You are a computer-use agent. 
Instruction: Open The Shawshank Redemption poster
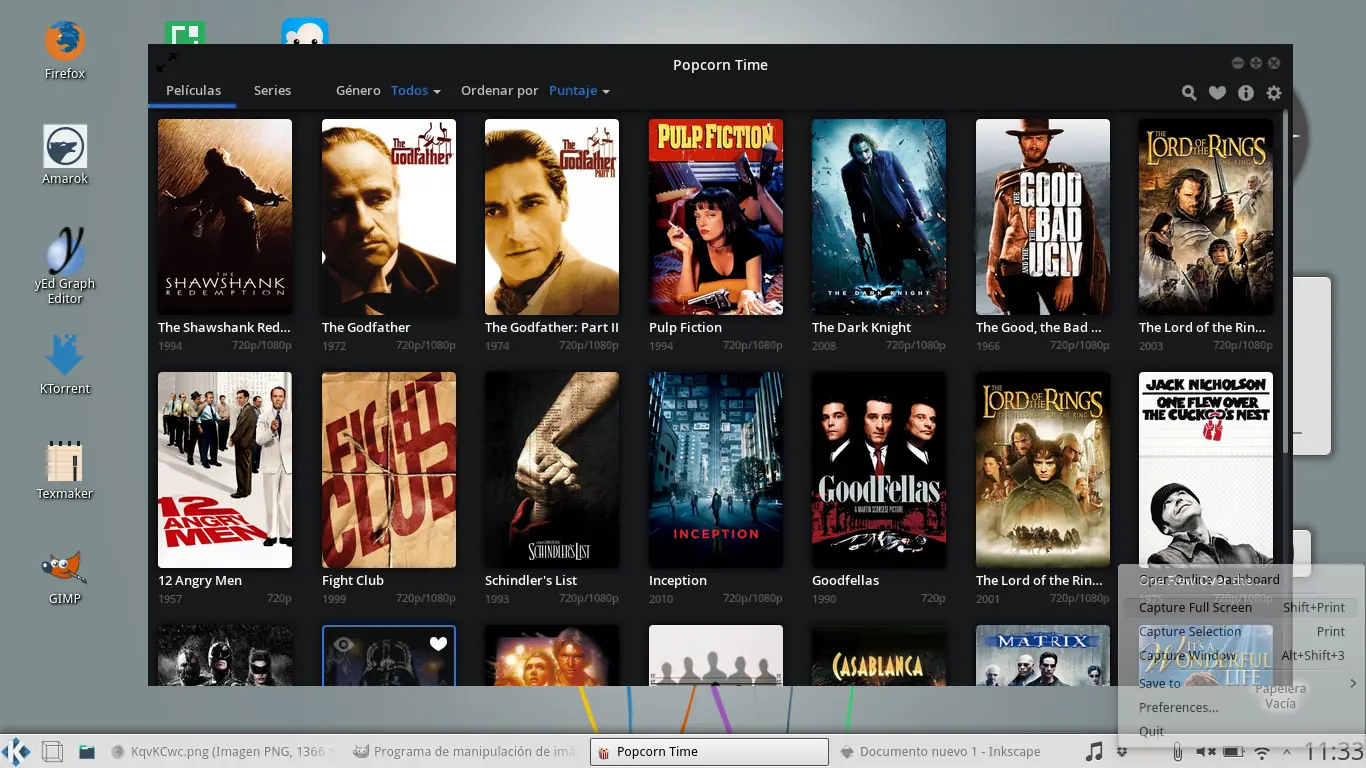(225, 217)
